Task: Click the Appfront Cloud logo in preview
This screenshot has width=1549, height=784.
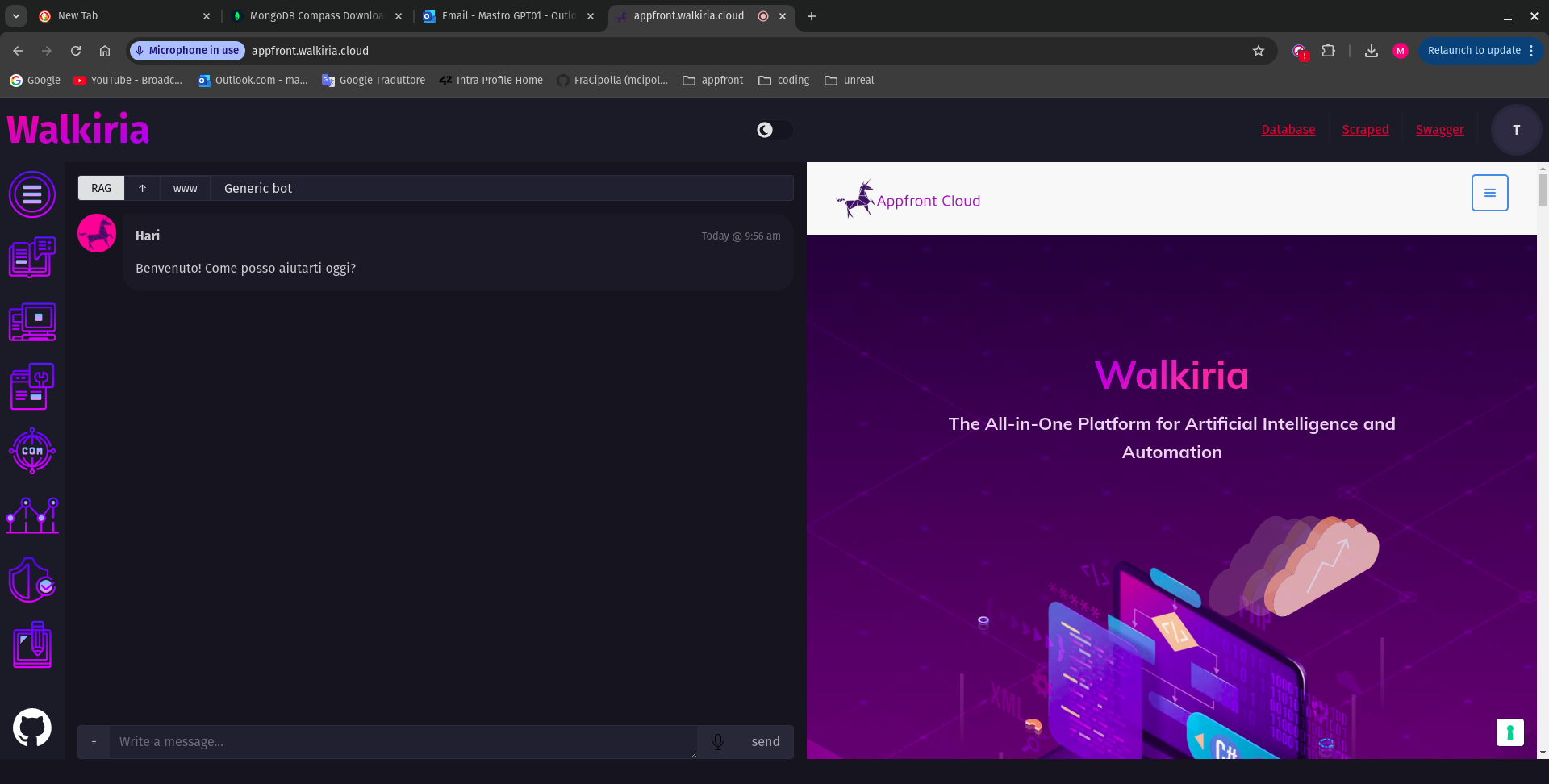Action: click(x=908, y=199)
